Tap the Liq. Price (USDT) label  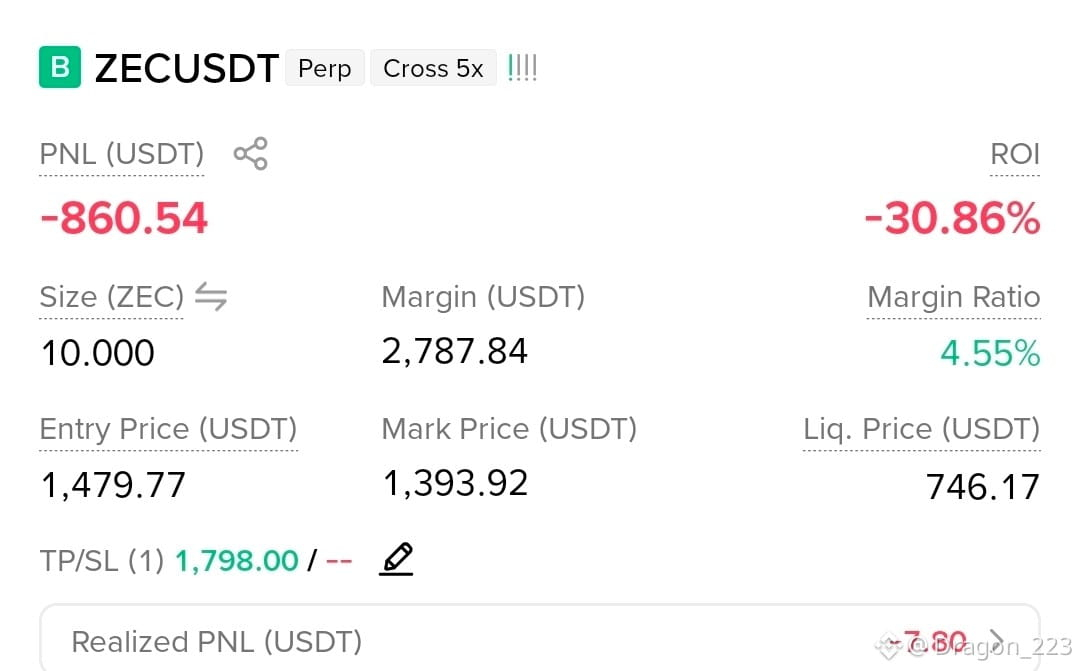922,429
